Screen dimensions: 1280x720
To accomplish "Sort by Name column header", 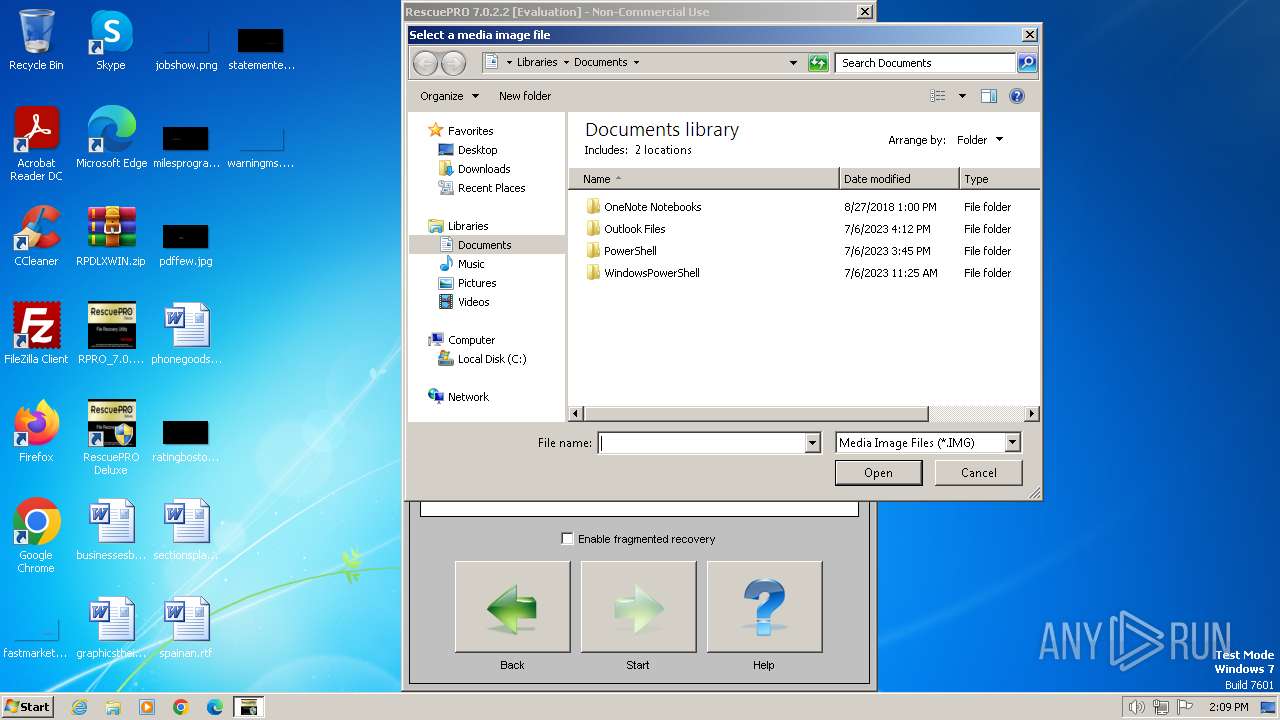I will (704, 179).
